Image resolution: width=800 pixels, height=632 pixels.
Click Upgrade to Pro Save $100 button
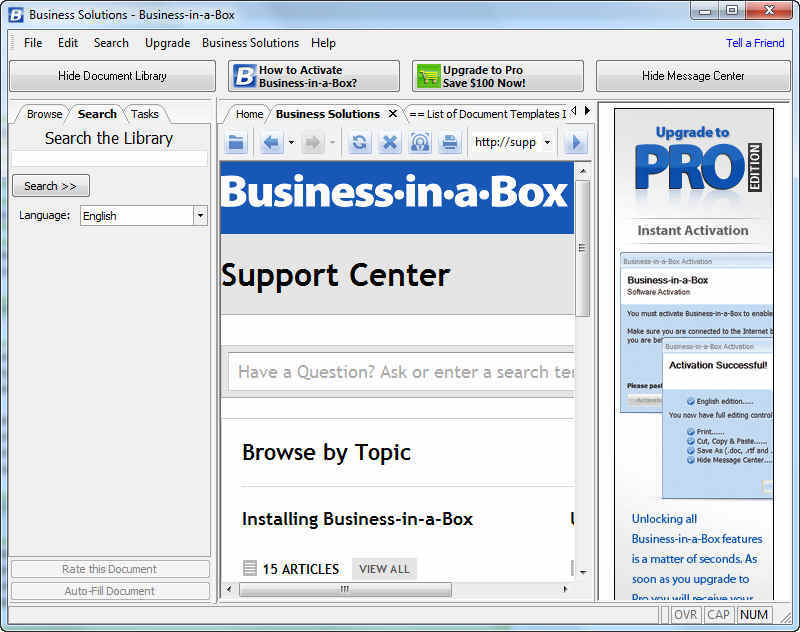click(498, 76)
